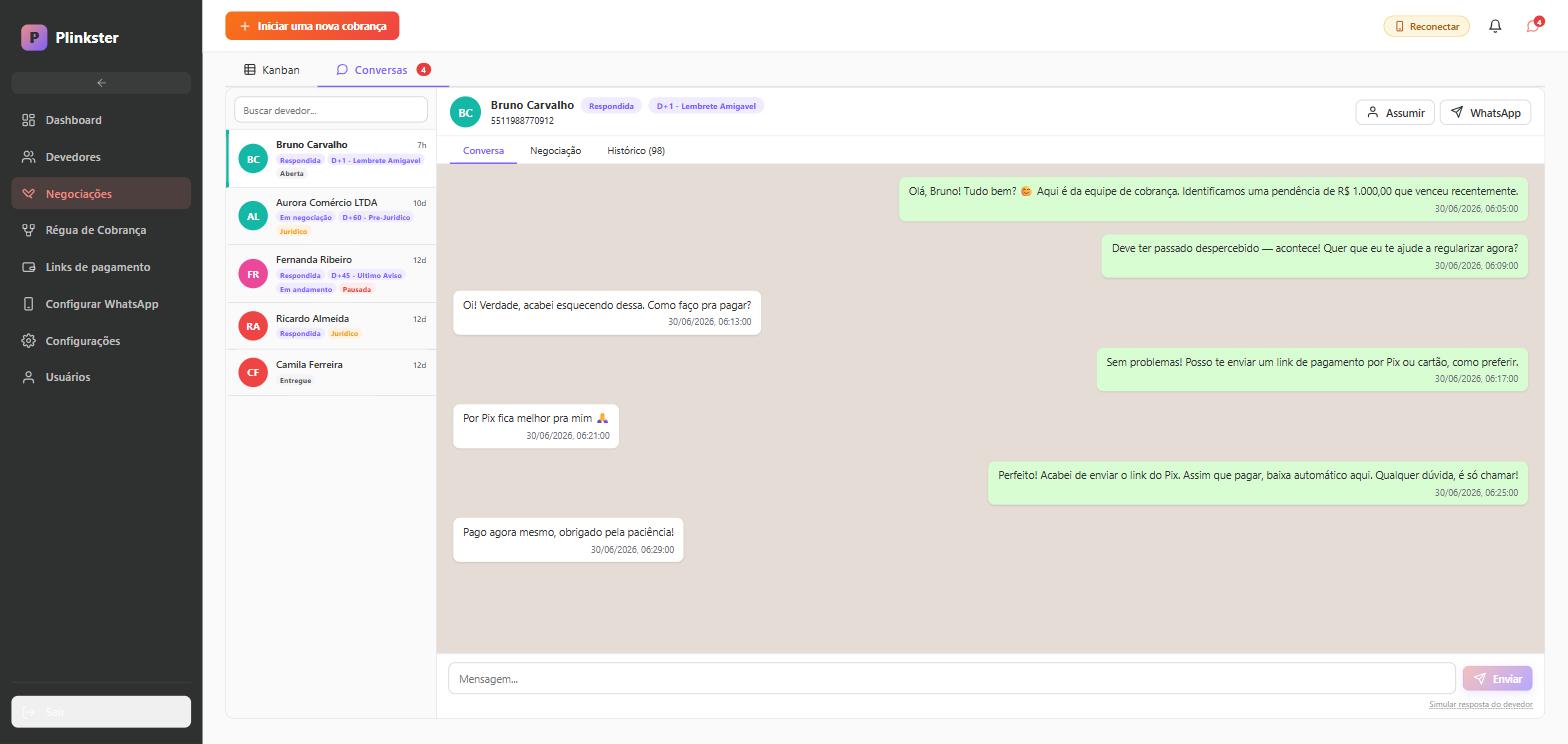Screen dimensions: 1568x744
Task: Click the Usuários person icon
Action: point(28,377)
